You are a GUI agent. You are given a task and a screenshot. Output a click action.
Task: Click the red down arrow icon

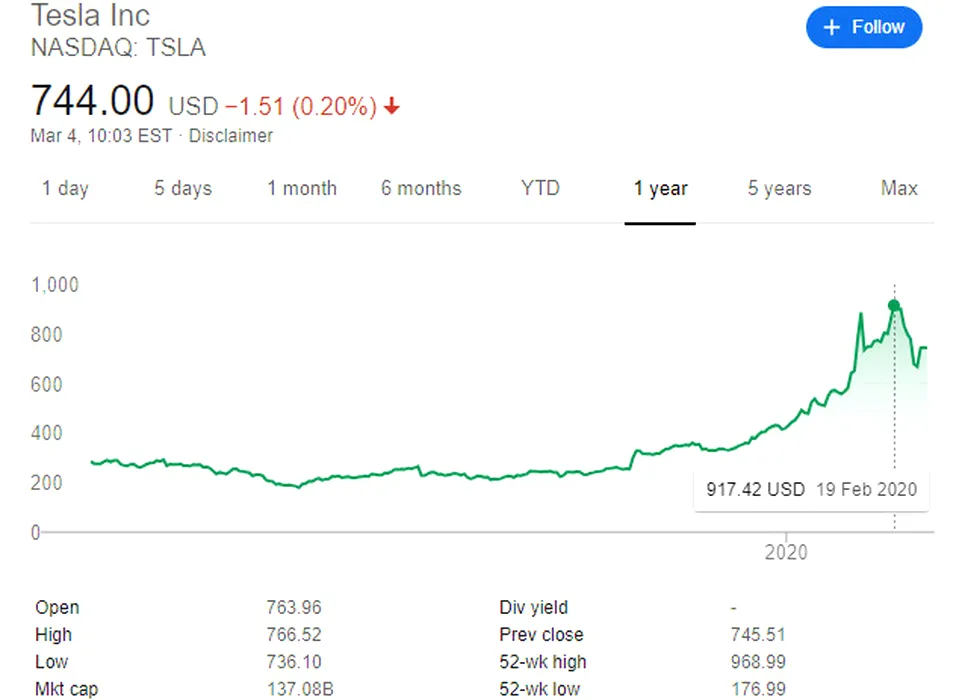(391, 106)
